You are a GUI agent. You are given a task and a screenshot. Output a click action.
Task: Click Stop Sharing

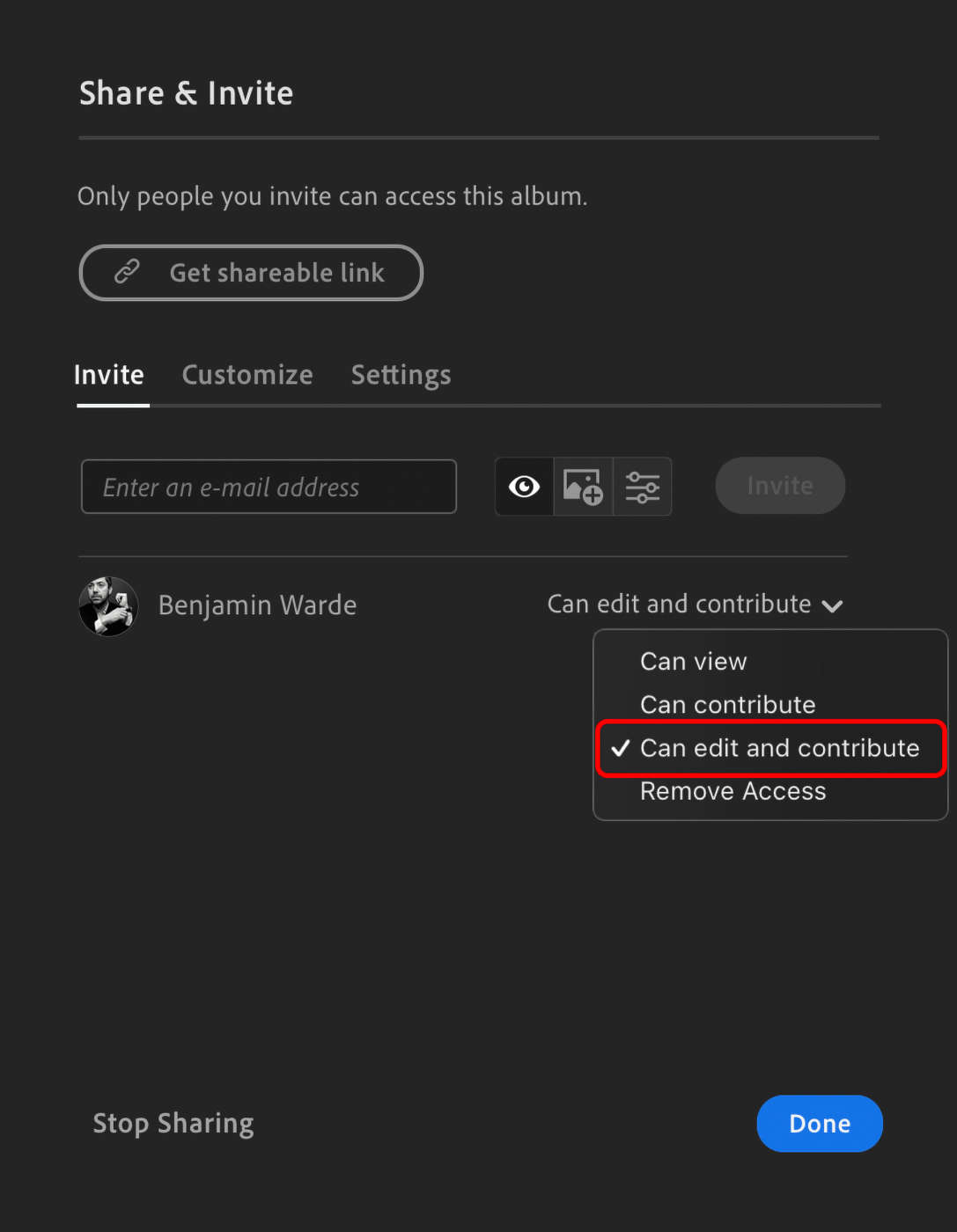pyautogui.click(x=173, y=1124)
